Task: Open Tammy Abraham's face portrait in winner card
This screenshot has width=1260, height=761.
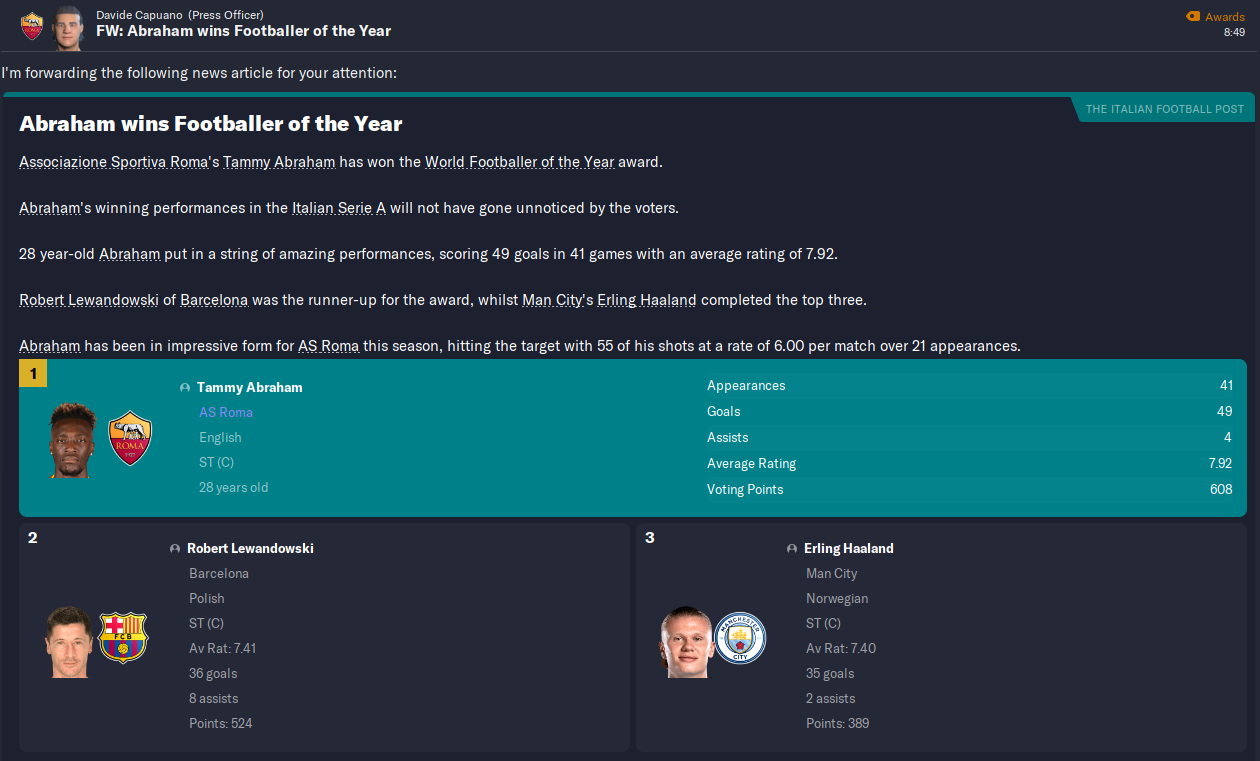Action: [x=73, y=440]
